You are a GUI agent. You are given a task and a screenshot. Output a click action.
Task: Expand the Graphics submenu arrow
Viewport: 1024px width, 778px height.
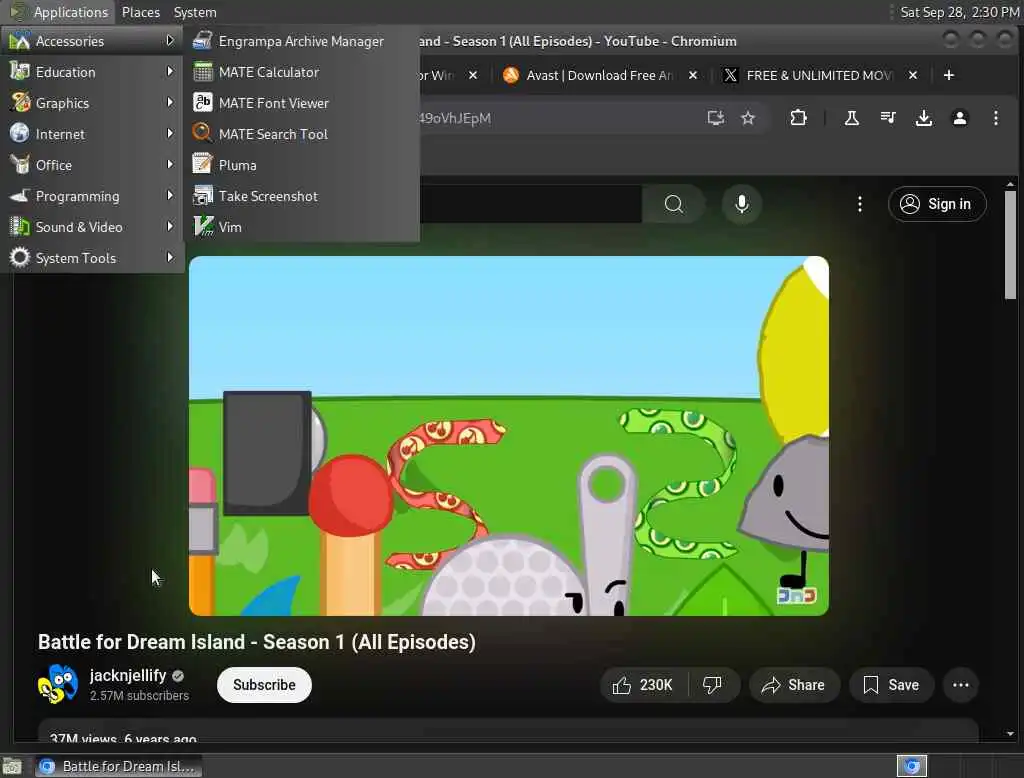tap(170, 103)
